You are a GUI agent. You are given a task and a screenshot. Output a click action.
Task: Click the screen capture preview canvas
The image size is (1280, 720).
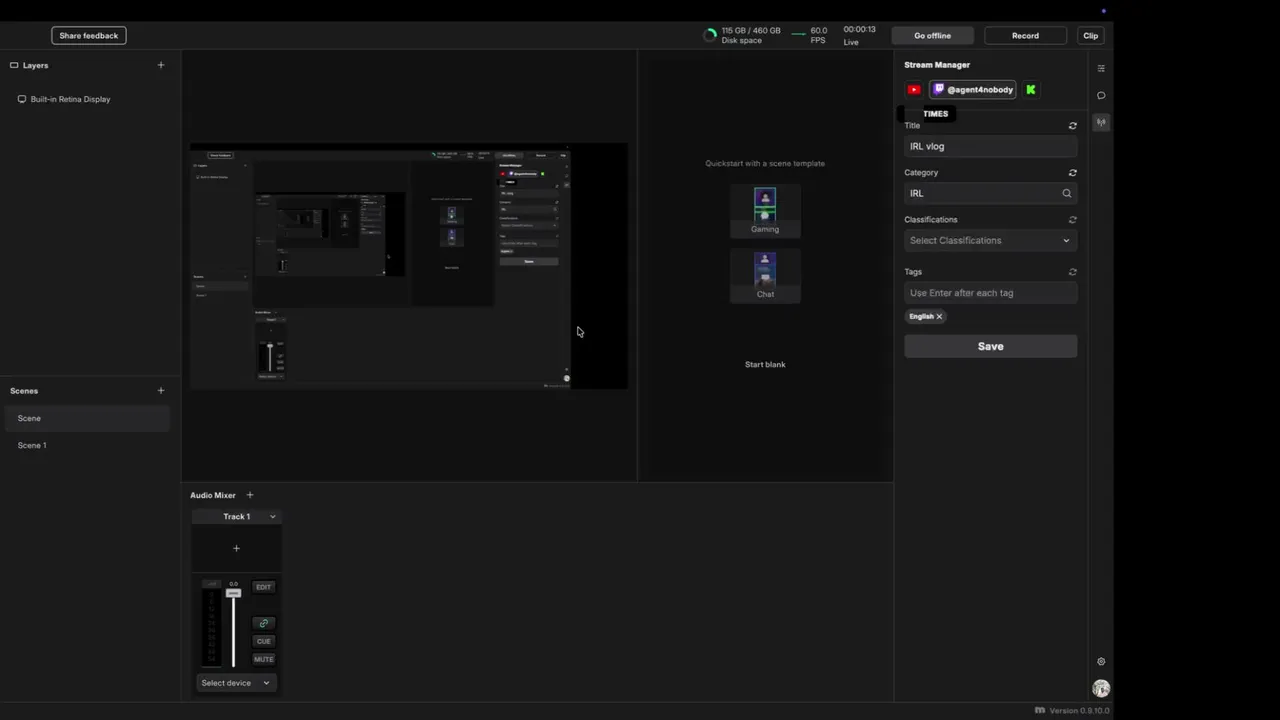pos(409,266)
